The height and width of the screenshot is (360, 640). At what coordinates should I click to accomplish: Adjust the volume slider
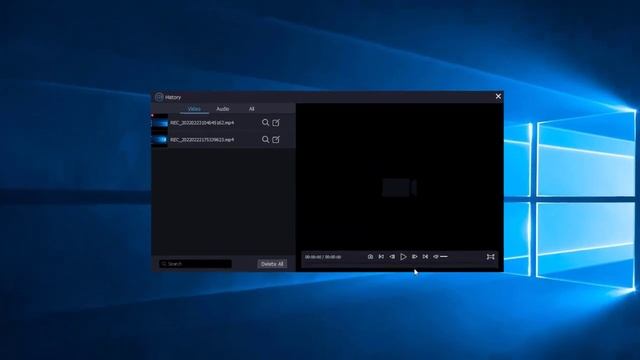[444, 257]
